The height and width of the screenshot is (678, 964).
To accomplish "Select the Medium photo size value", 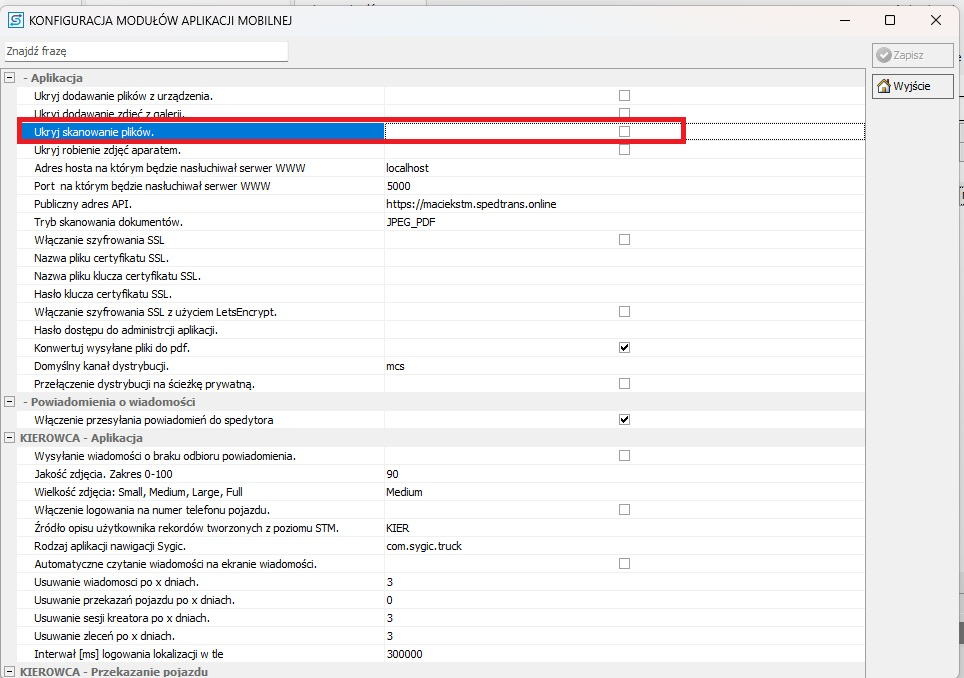I will coord(404,492).
